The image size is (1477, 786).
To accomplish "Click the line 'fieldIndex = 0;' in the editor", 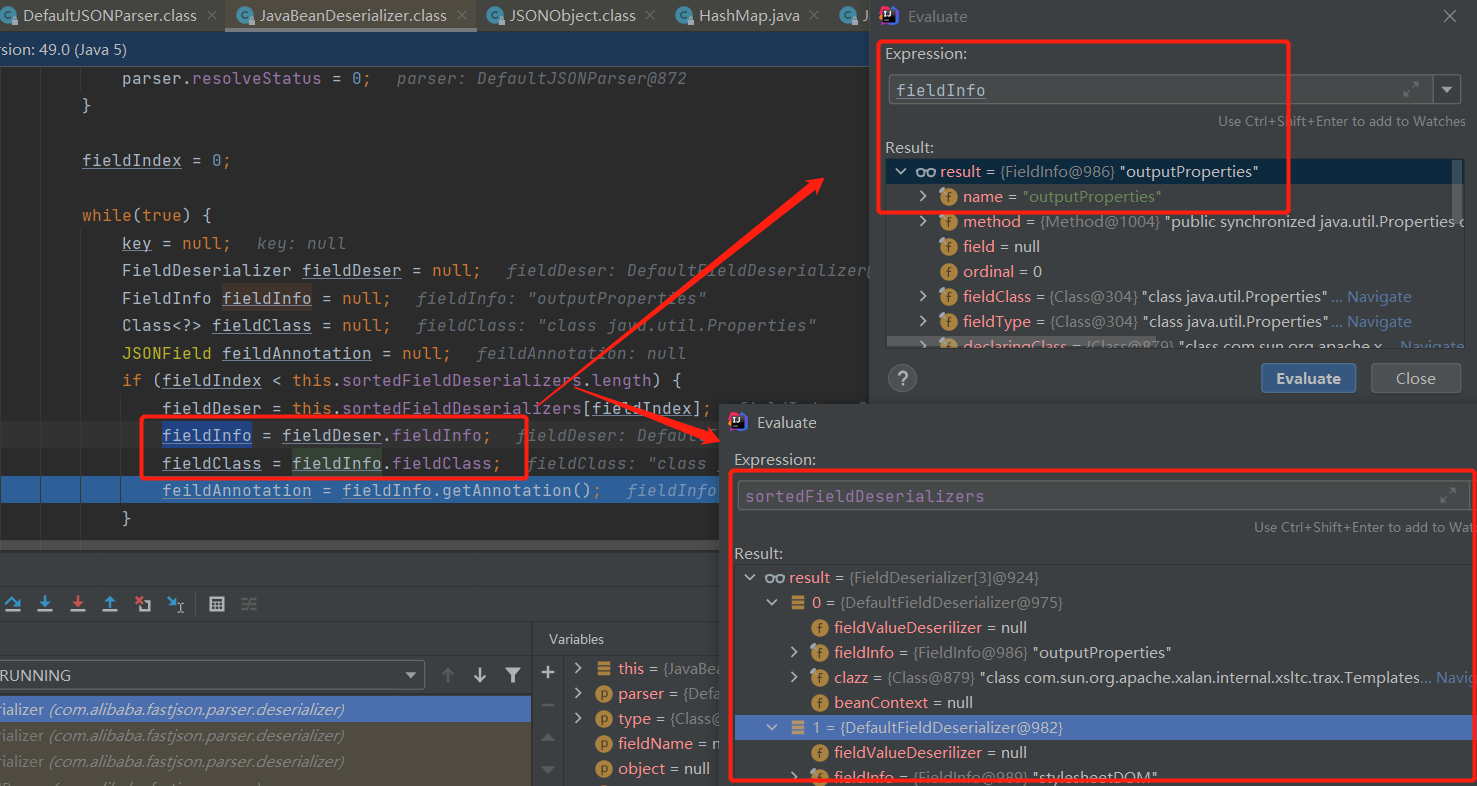I will [157, 160].
